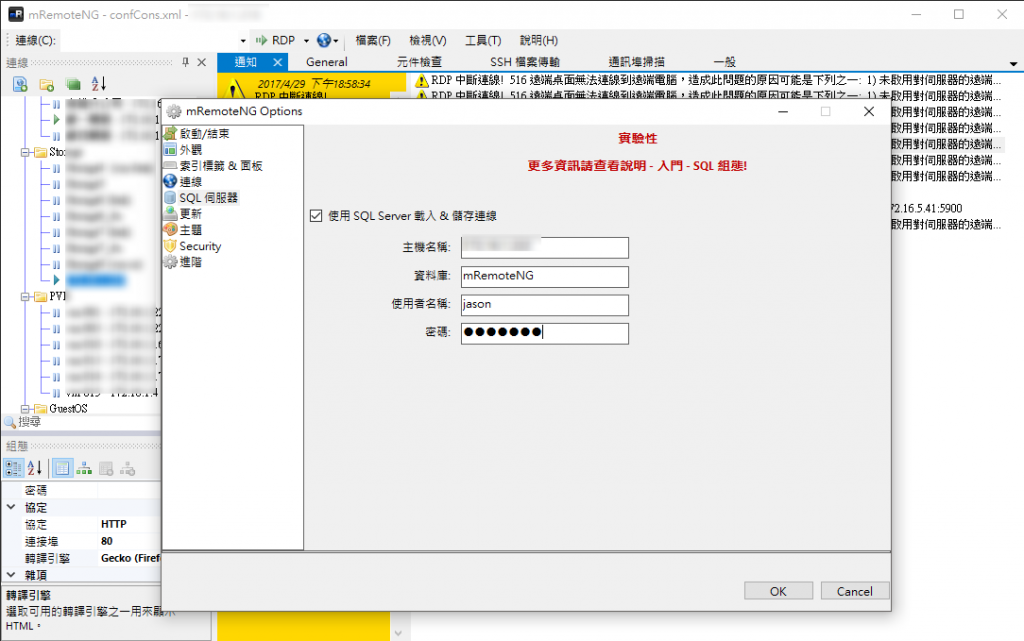
Task: Click the 主機名稱 input field
Action: [x=545, y=247]
